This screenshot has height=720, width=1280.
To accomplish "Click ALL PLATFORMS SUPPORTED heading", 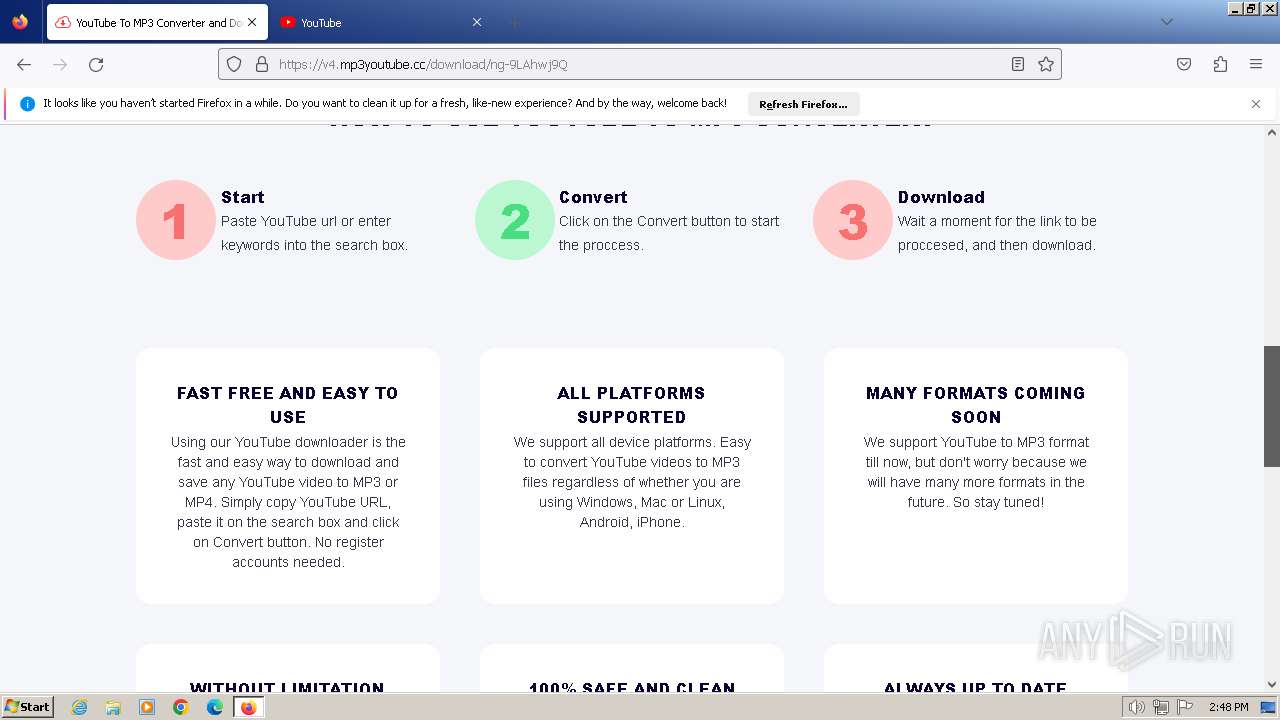I will pos(632,405).
